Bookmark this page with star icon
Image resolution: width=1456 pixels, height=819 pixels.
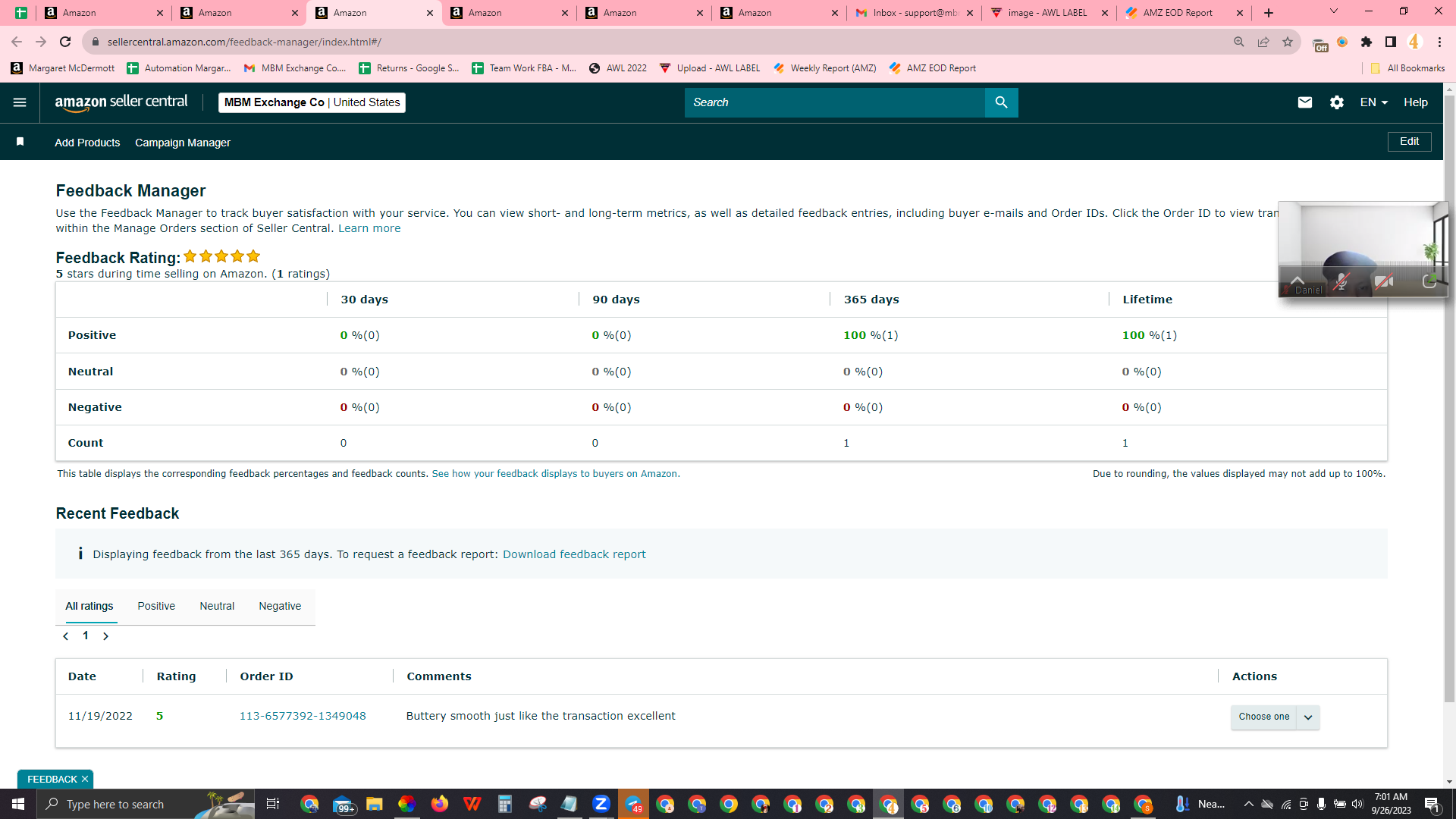(x=1288, y=42)
